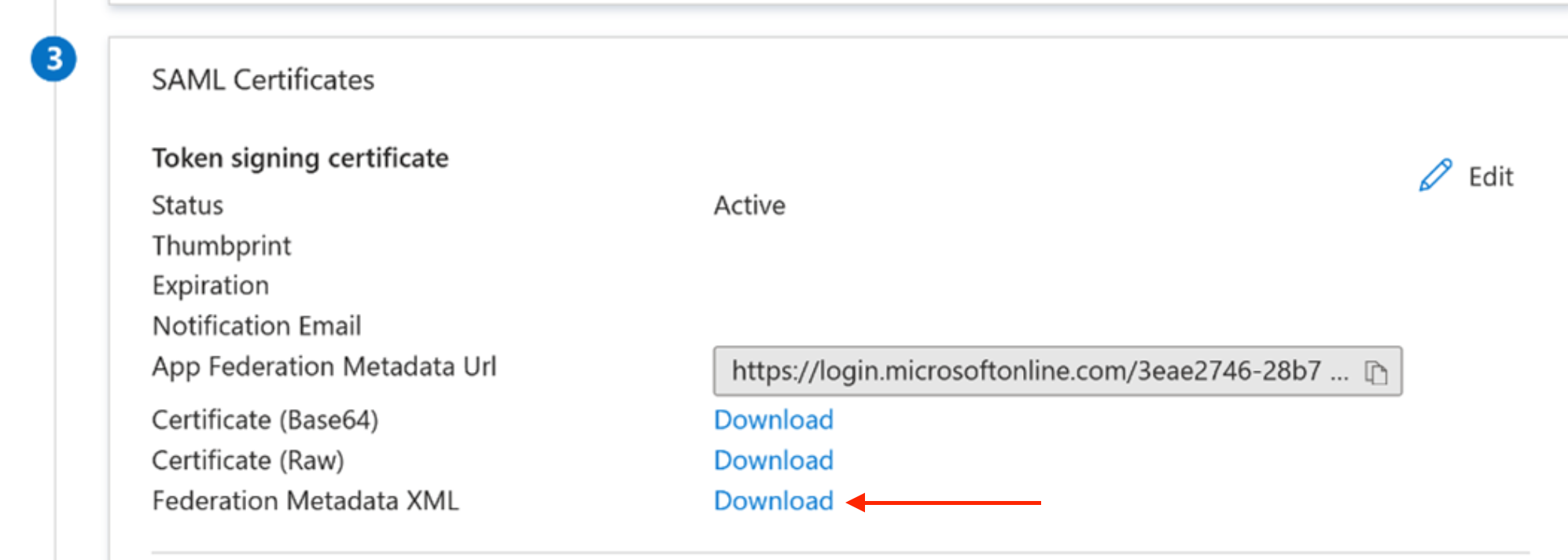Click the Token signing certificate label
The width and height of the screenshot is (1568, 560).
pos(300,157)
